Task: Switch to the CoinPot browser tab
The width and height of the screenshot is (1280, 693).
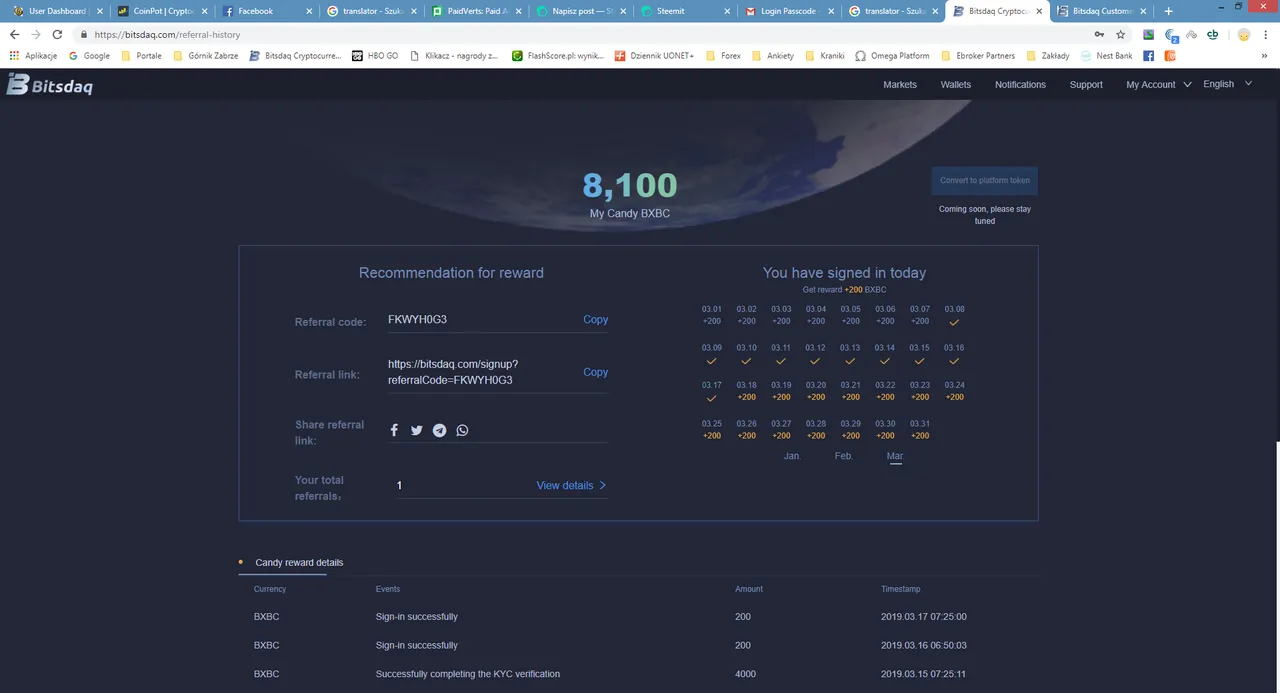Action: 161,11
